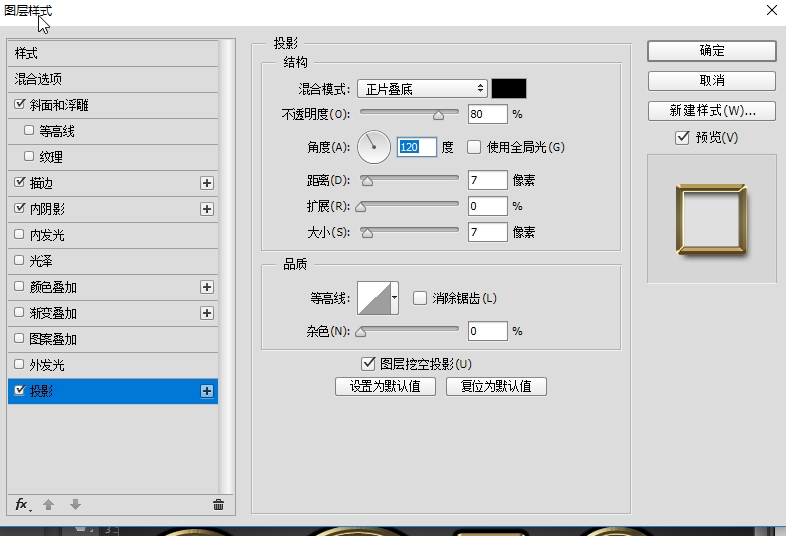The width and height of the screenshot is (786, 536).
Task: Click the 扩展 spread slider handle
Action: pos(360,207)
